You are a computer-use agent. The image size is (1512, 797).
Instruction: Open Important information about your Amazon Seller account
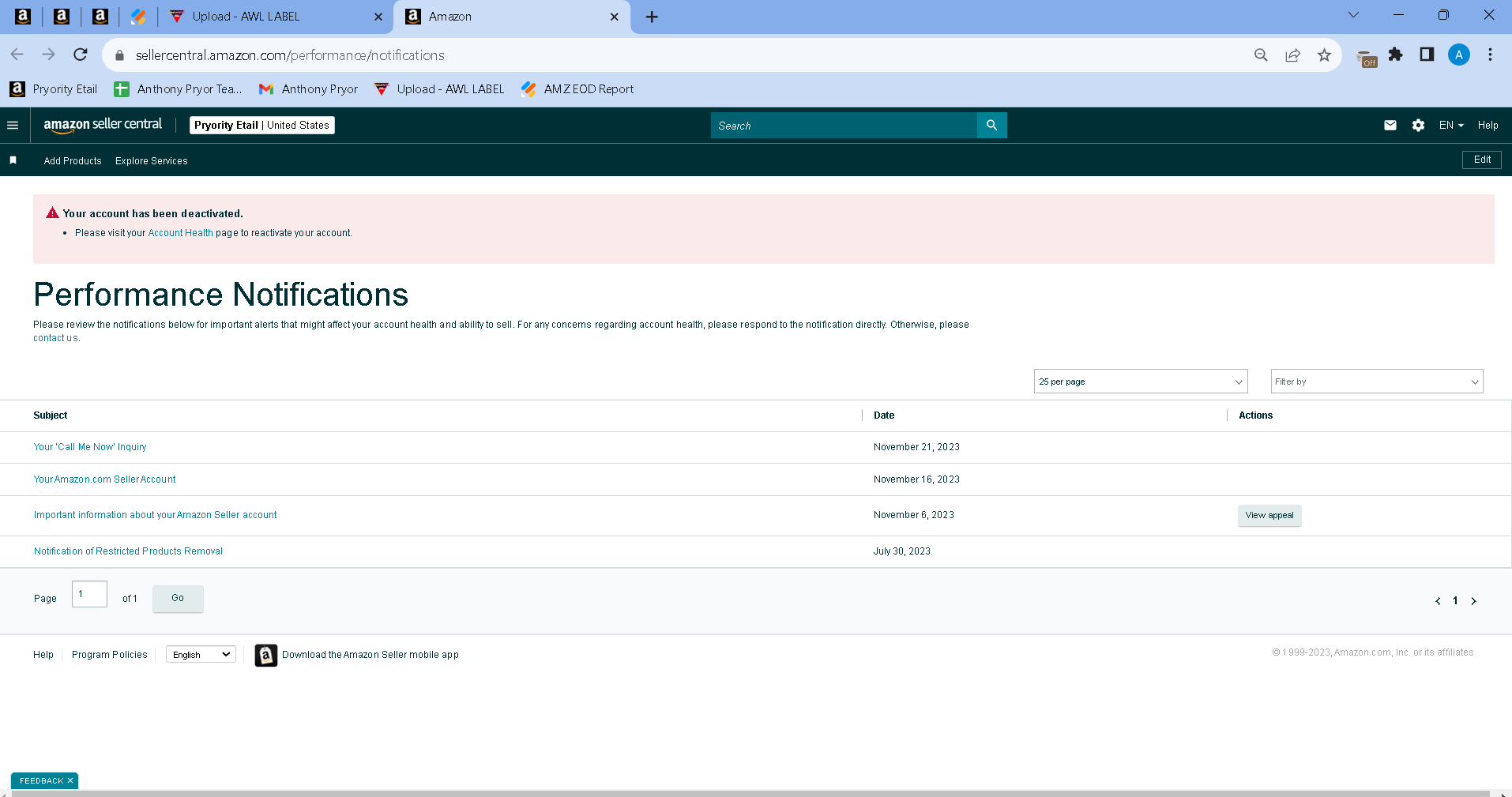(156, 515)
